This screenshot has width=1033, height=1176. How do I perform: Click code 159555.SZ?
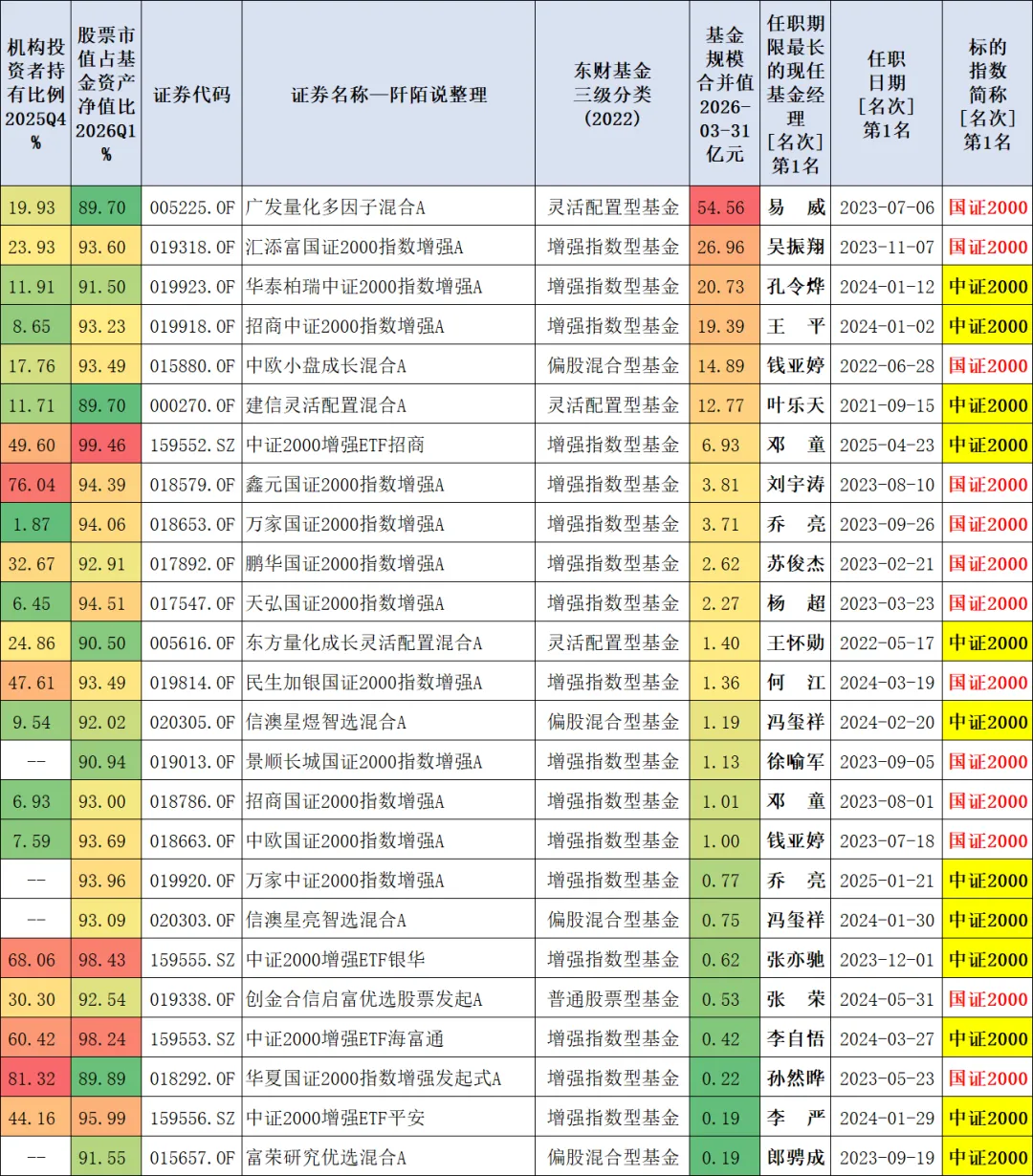(x=191, y=961)
